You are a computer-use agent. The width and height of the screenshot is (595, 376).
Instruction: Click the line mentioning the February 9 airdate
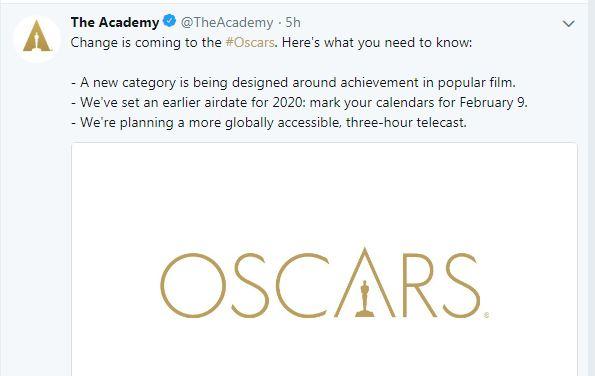pos(299,102)
